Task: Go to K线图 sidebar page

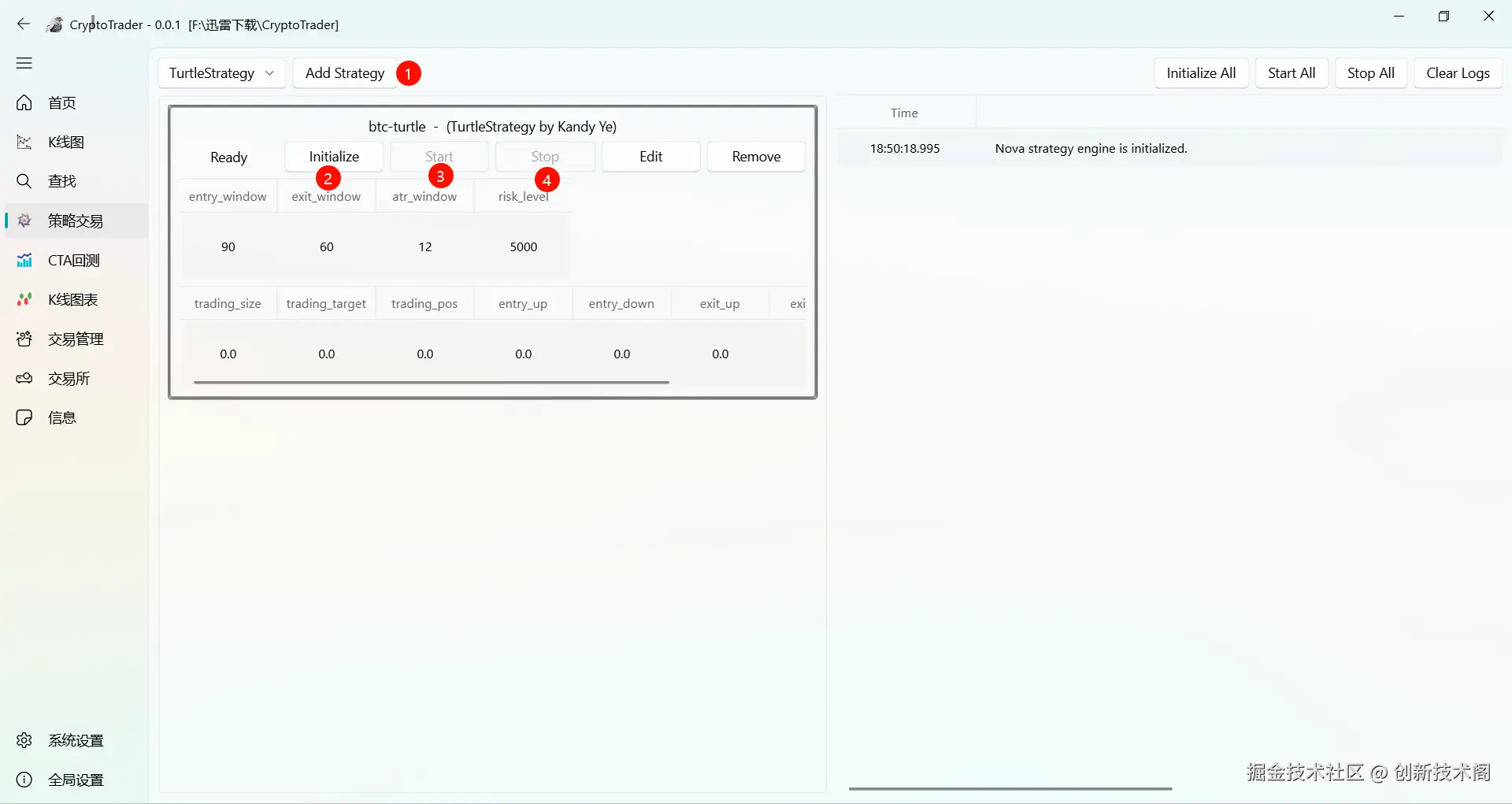Action: (x=76, y=143)
